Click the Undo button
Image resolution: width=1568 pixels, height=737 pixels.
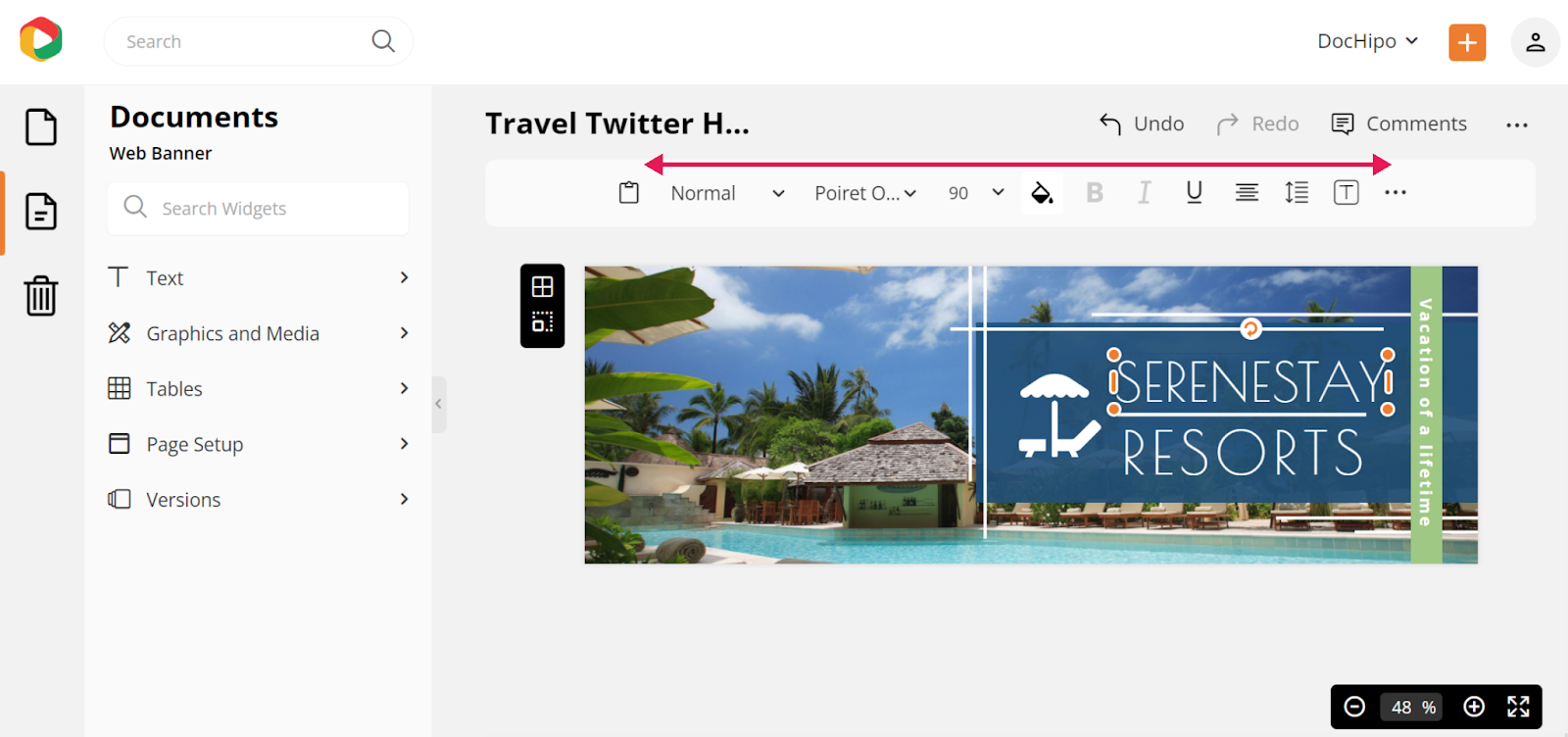coord(1142,124)
